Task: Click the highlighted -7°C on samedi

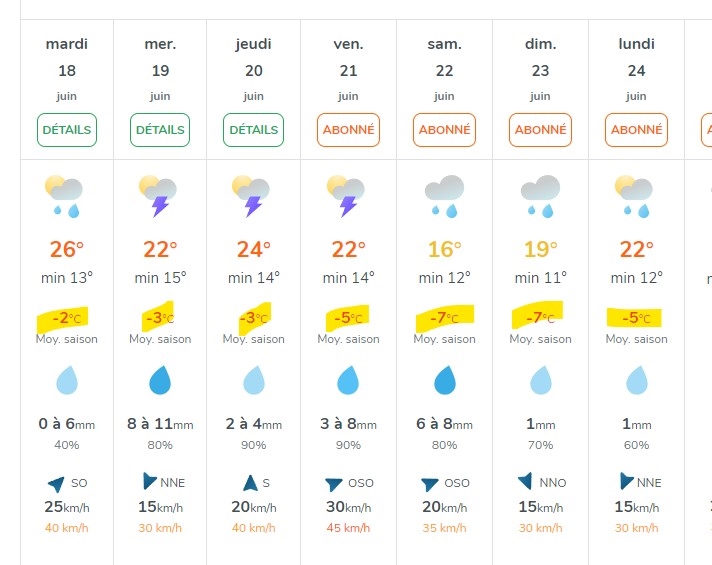Action: [x=445, y=318]
